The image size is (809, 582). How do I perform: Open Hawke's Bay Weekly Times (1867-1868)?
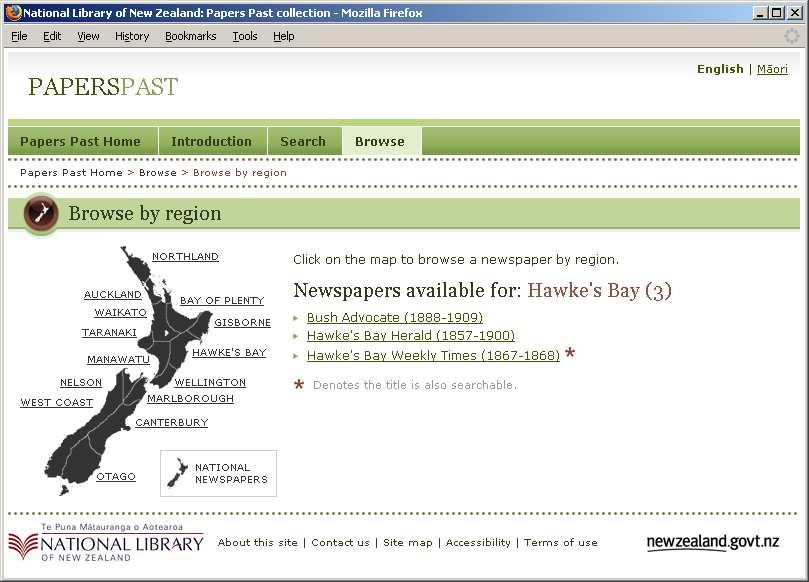pos(433,355)
